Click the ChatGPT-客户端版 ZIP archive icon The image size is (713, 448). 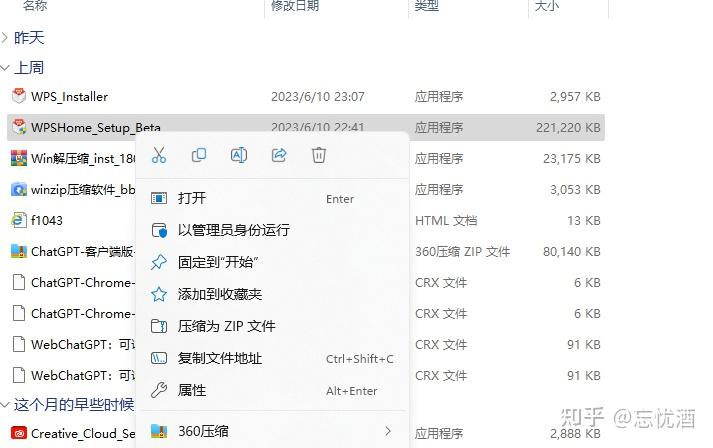click(19, 251)
